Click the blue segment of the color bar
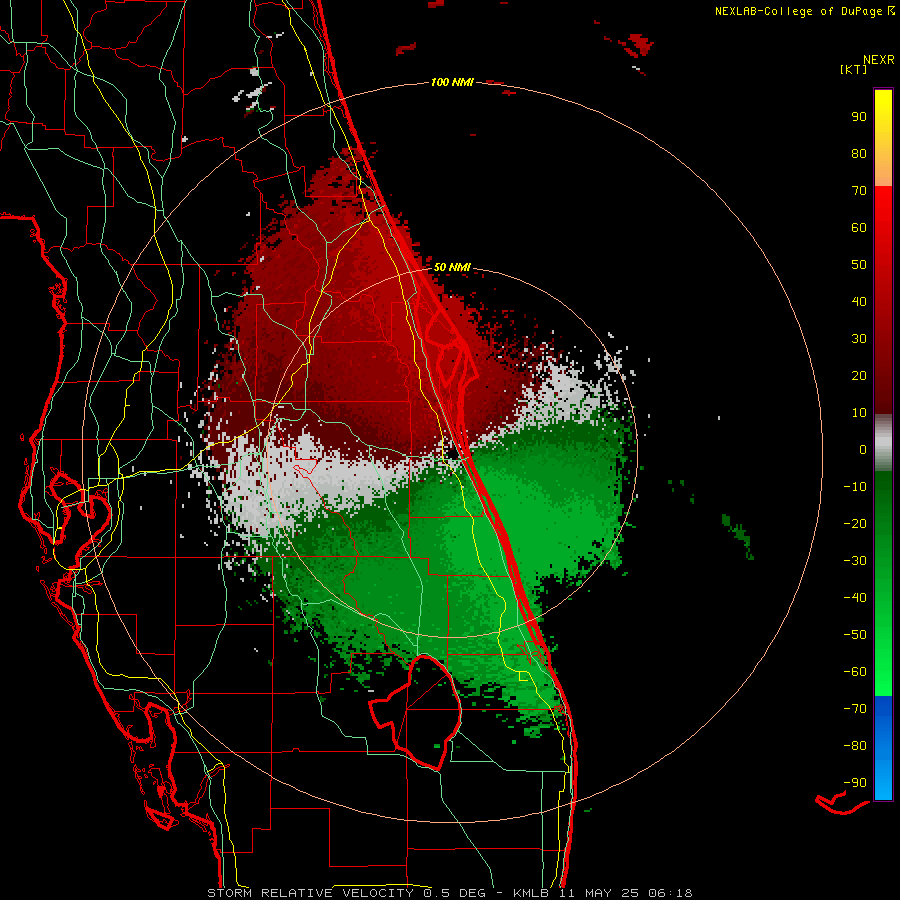Image resolution: width=900 pixels, height=900 pixels. (x=883, y=748)
